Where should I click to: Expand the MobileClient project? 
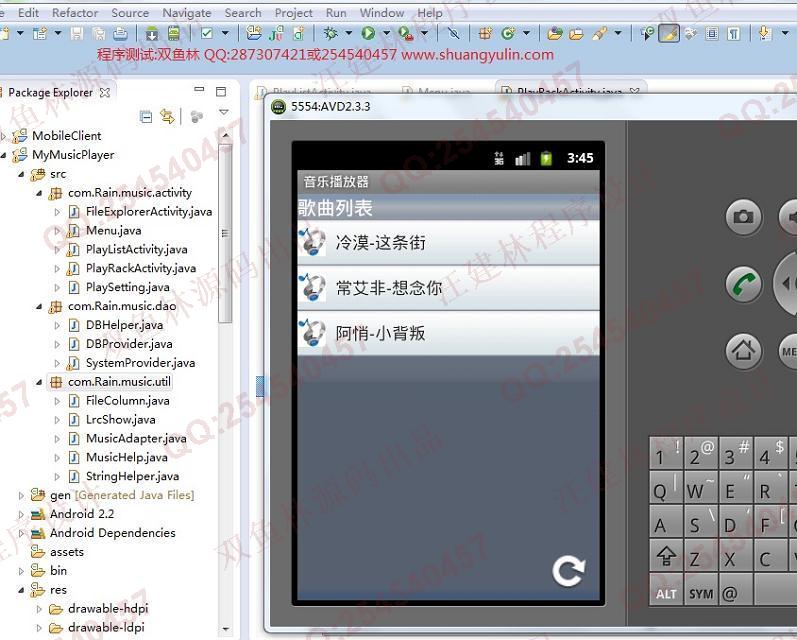point(3,136)
